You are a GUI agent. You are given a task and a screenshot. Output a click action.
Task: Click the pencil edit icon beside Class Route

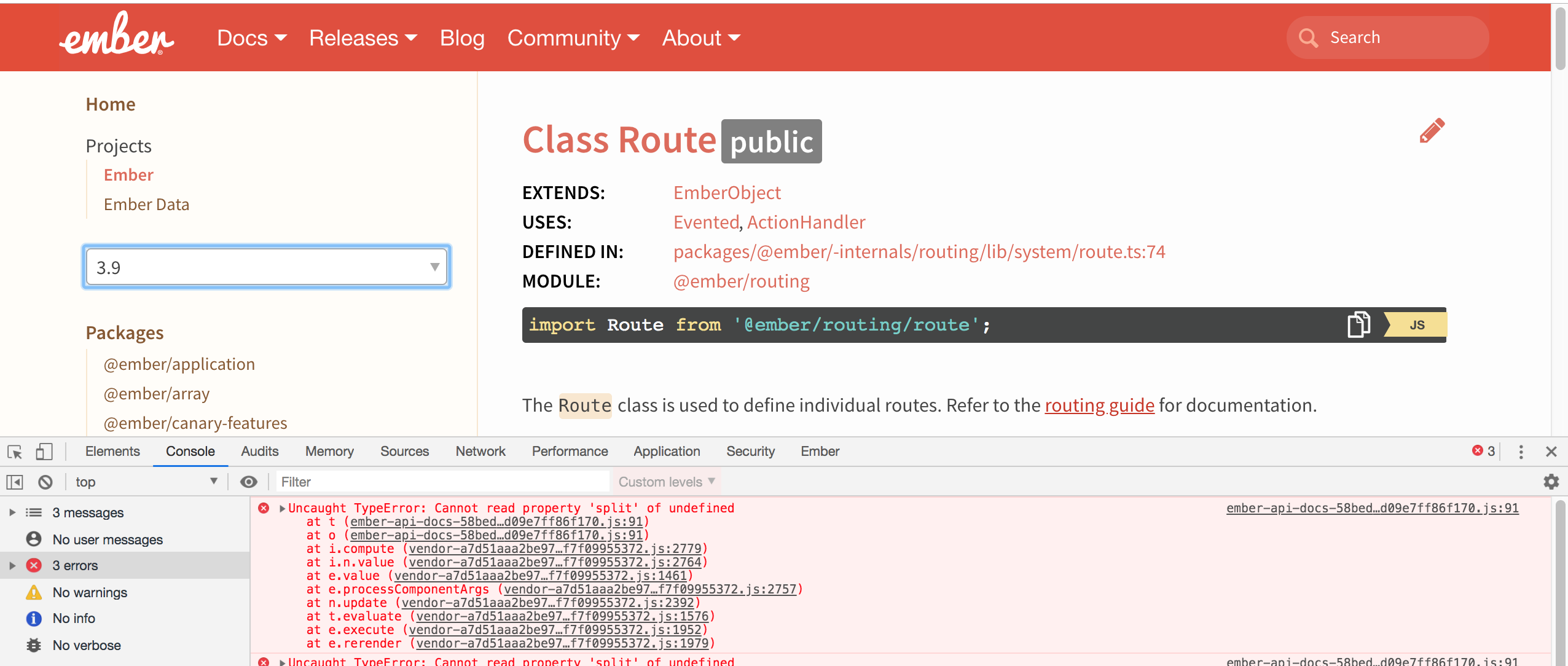tap(1432, 131)
